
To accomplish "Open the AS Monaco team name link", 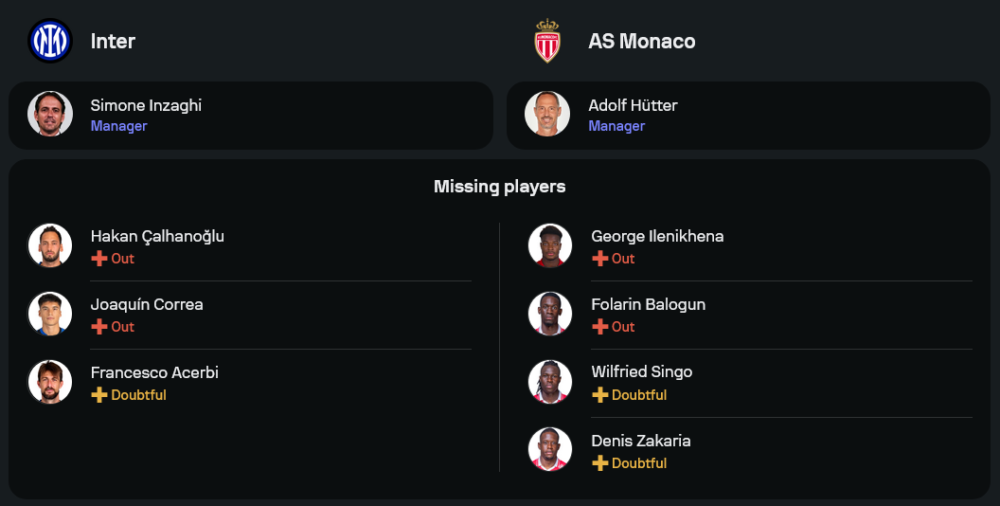I will [642, 41].
